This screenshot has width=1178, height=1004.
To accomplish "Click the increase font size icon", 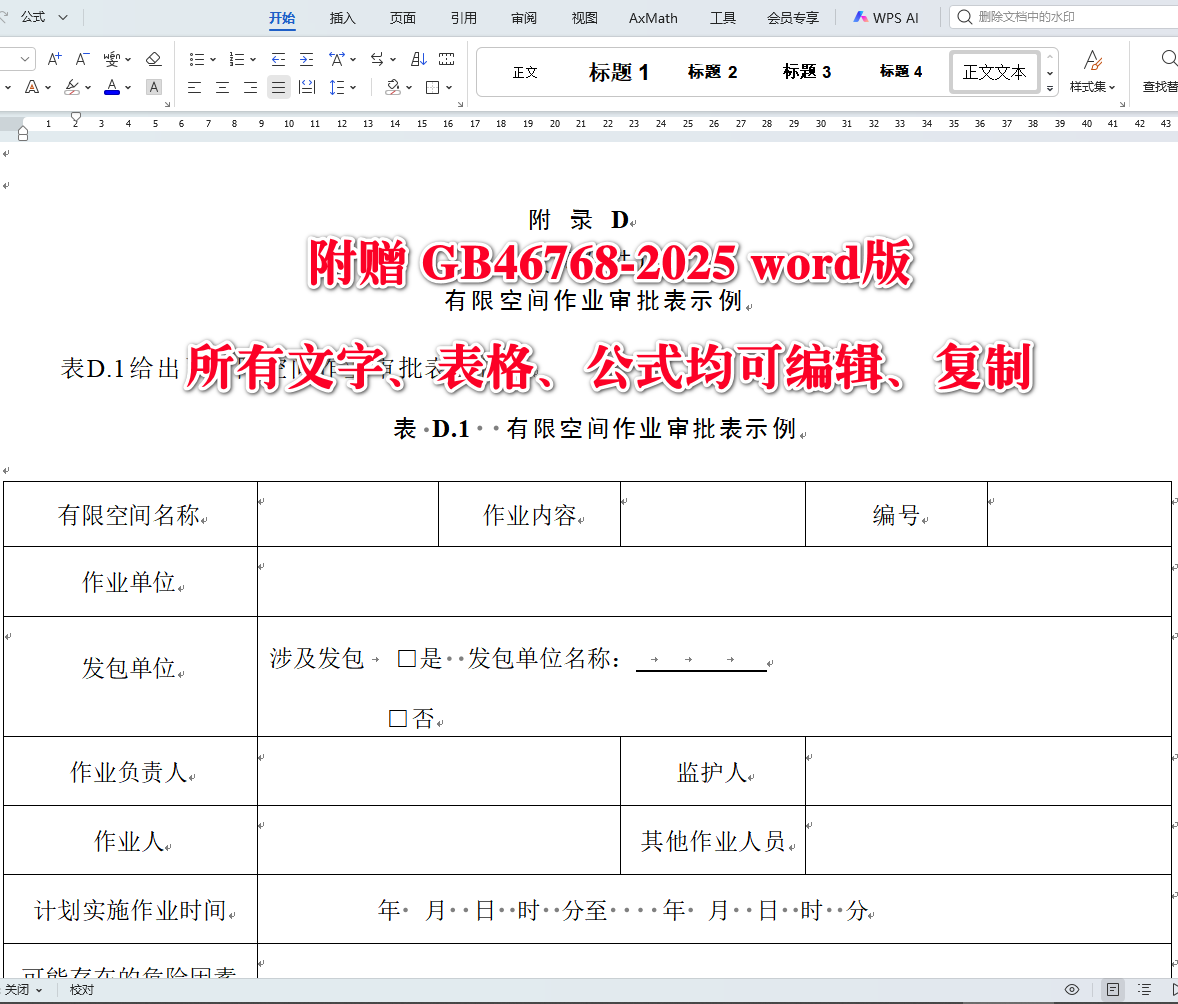I will click(54, 58).
